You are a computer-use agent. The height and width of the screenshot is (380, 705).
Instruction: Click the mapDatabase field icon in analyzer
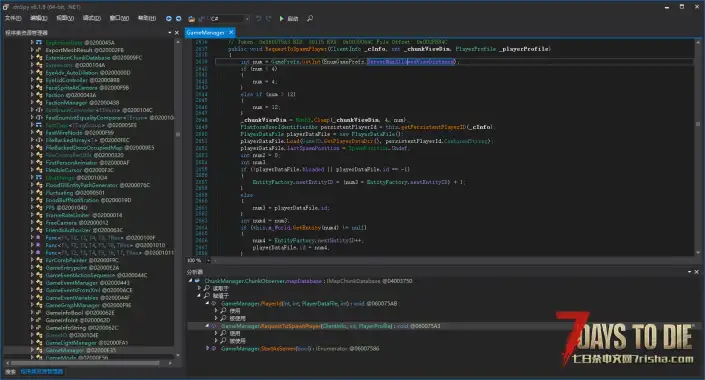(197, 281)
